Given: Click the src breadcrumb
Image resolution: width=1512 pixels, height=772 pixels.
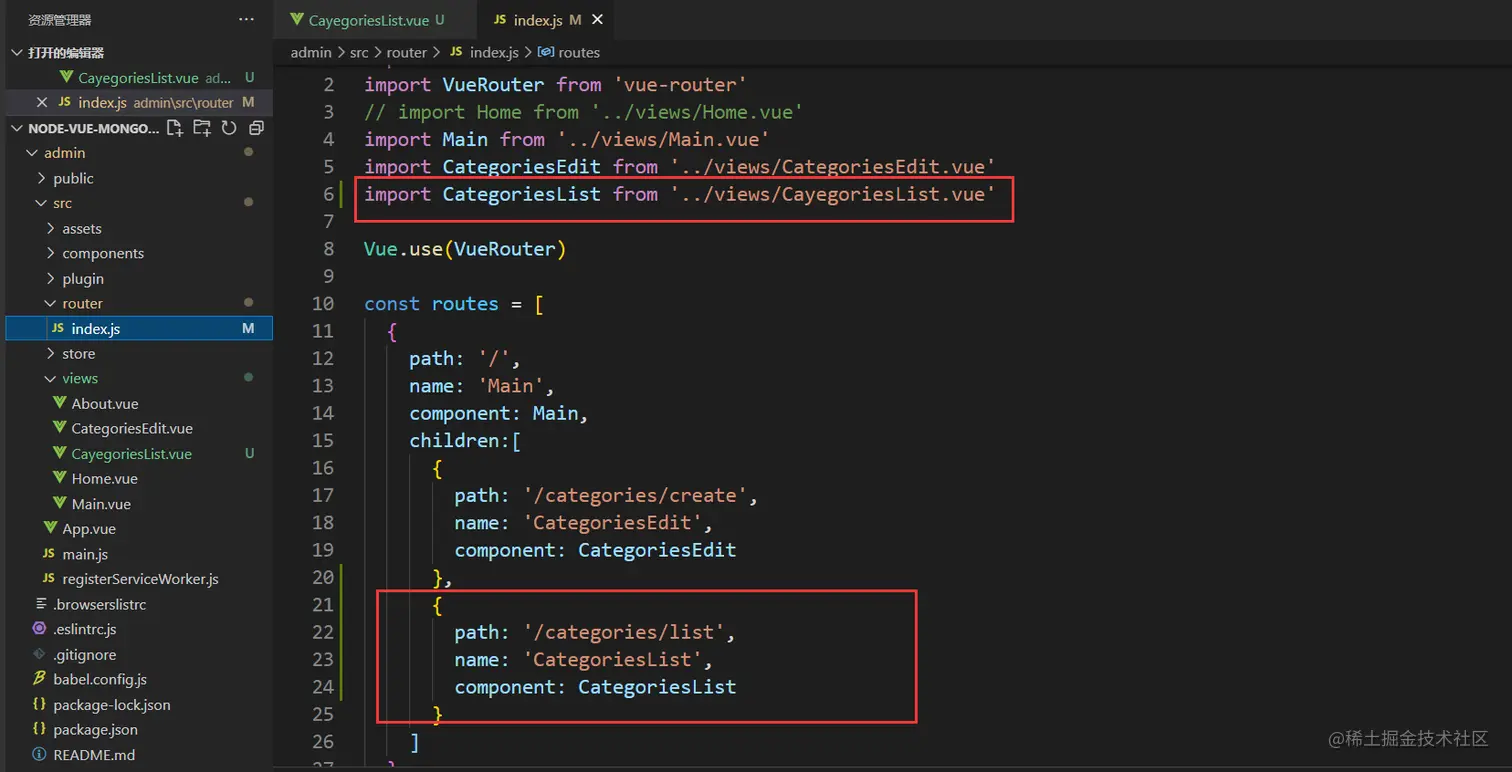Looking at the screenshot, I should [359, 52].
